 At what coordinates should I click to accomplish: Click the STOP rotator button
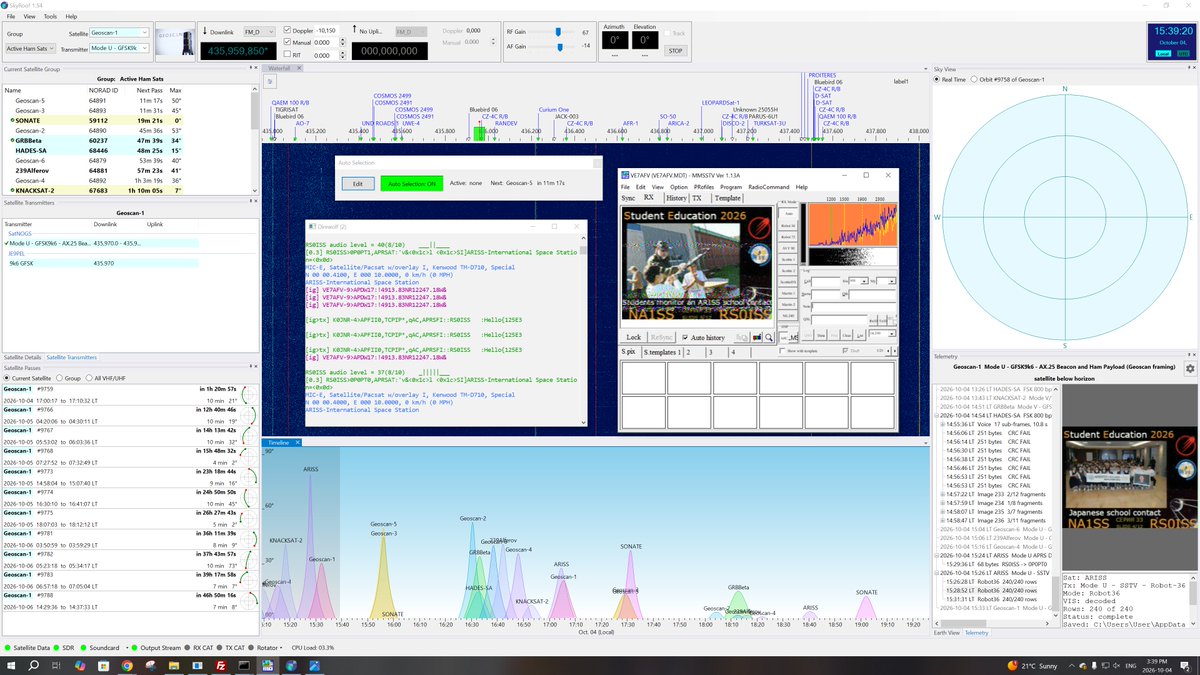click(676, 51)
